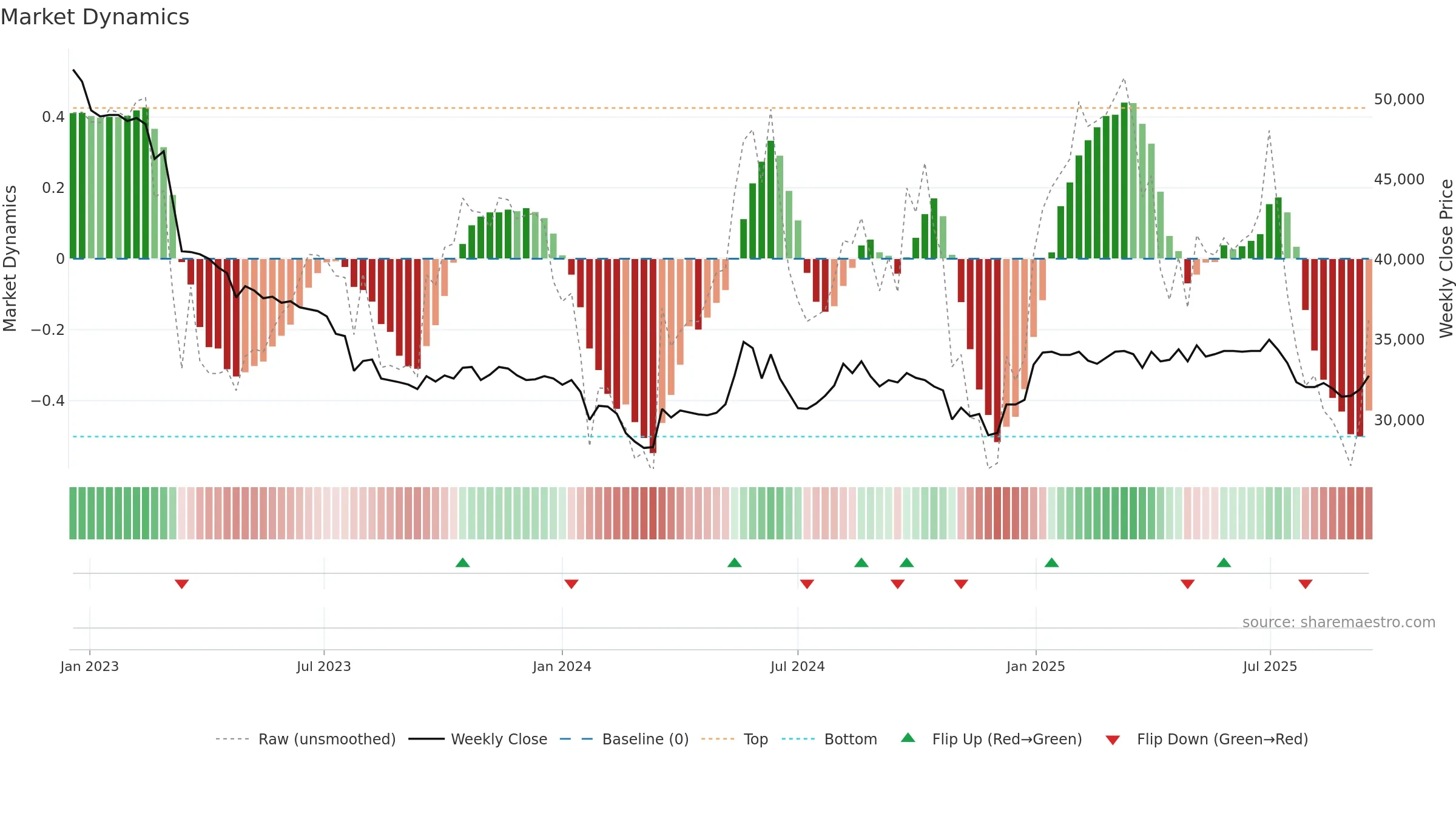Click the 40,000 price axis label
The image size is (1456, 819).
(x=1399, y=260)
